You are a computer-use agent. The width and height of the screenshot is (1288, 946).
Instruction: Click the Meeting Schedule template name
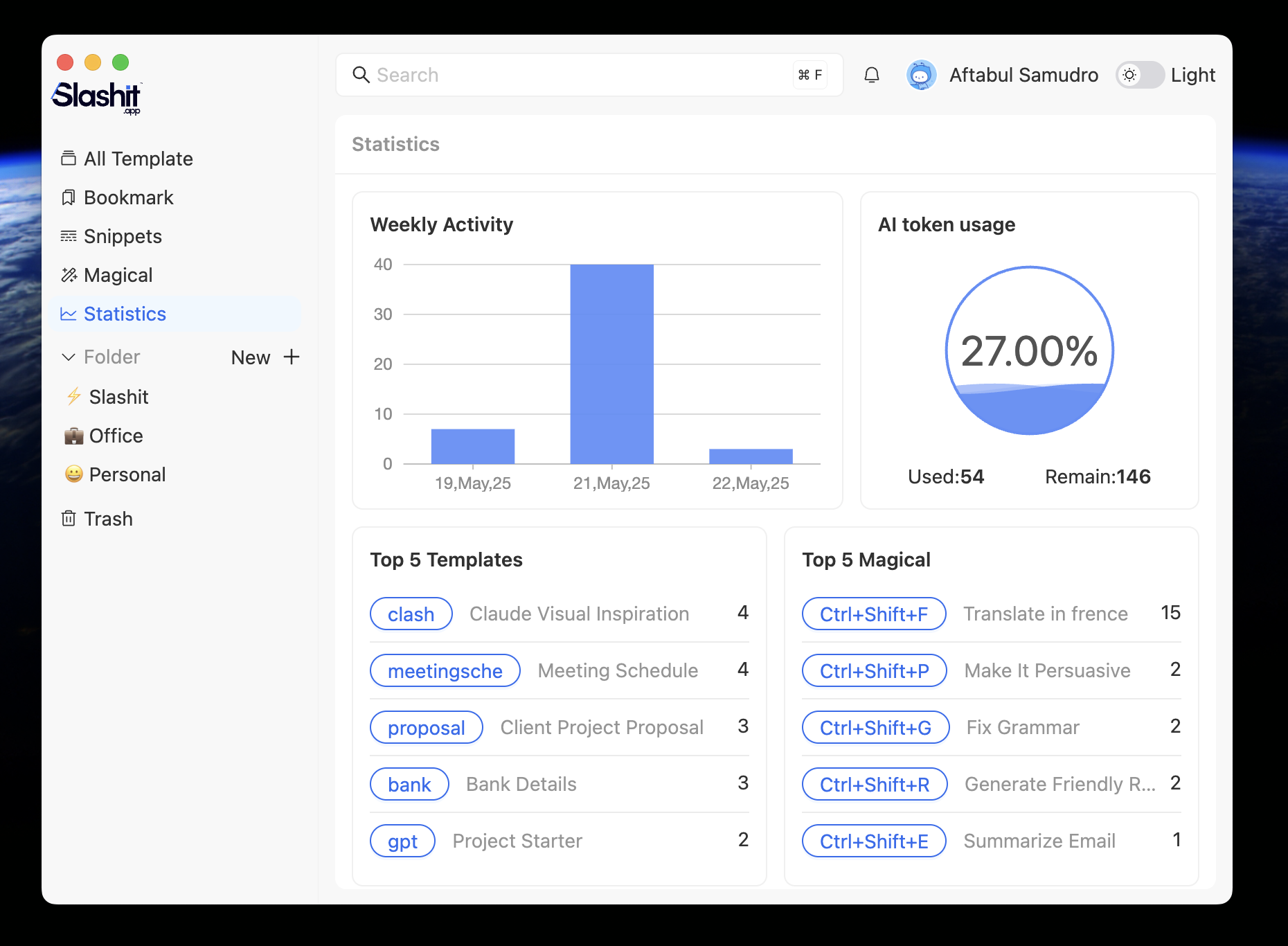618,670
